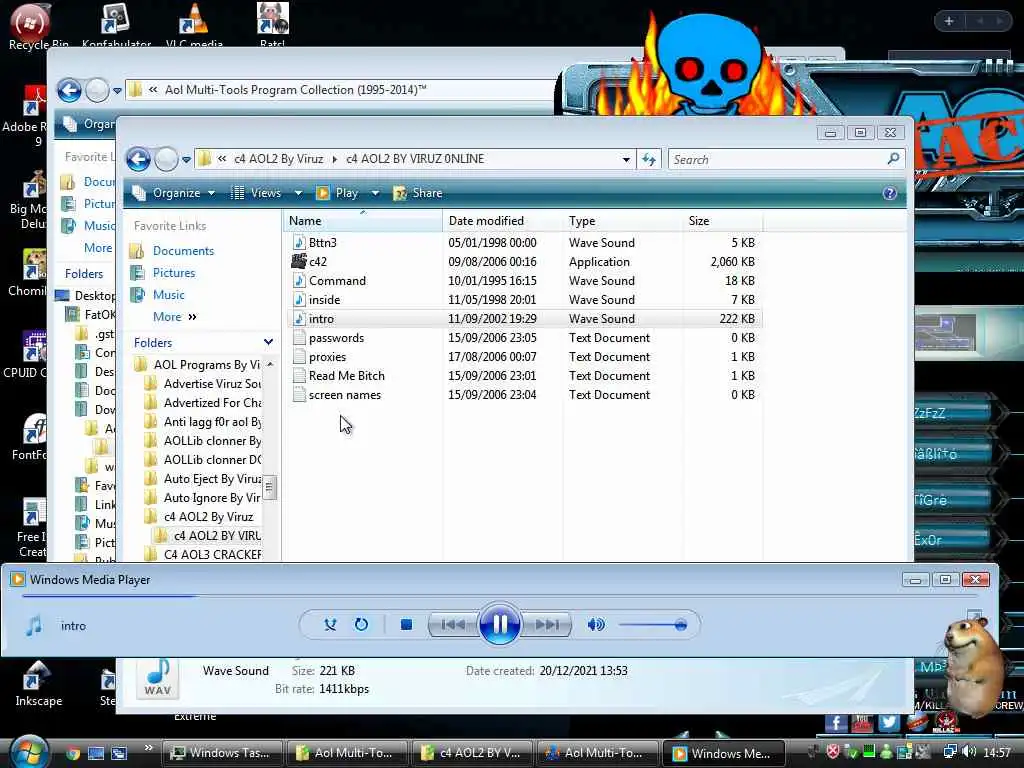Select the Bttn3 wave sound file
The height and width of the screenshot is (768, 1024).
pos(524,242)
